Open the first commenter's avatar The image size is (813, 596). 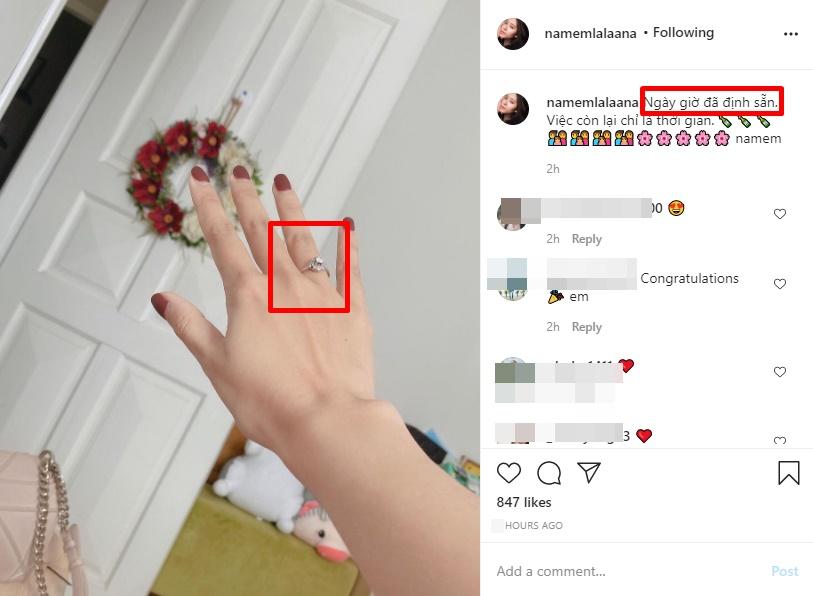pyautogui.click(x=512, y=214)
